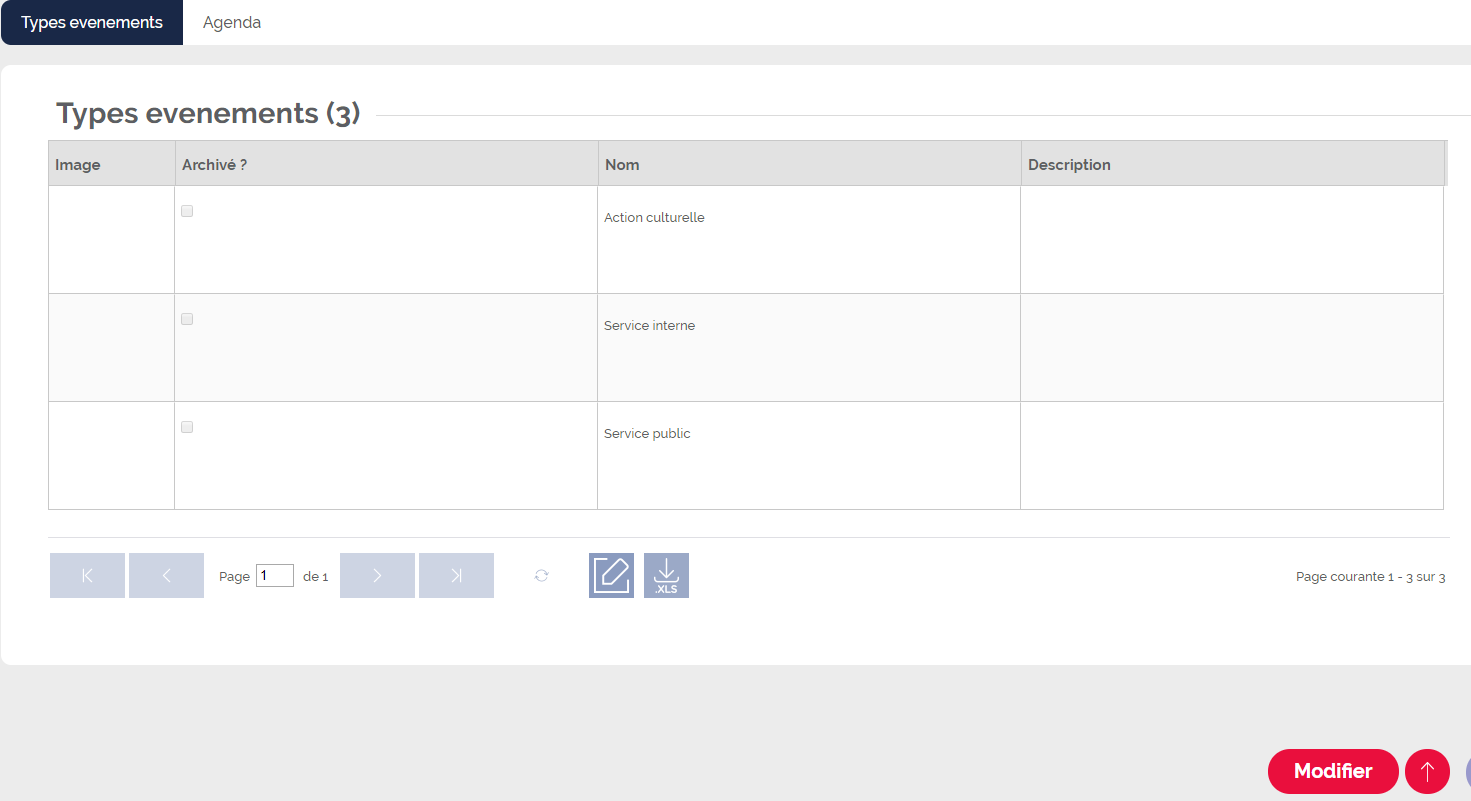Sort by the Nom column header
1471x801 pixels.
tap(809, 163)
